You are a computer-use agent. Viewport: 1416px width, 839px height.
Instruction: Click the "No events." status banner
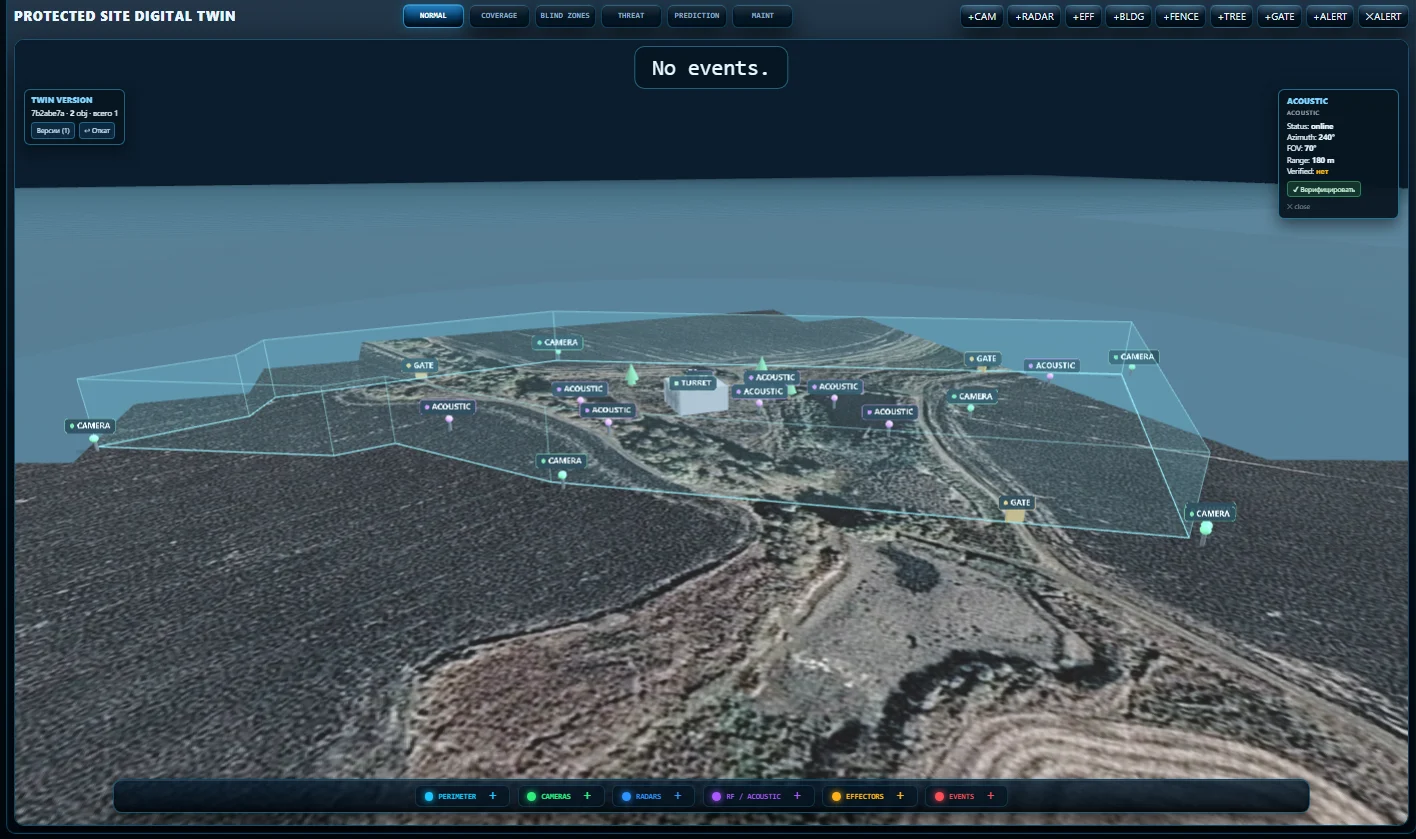[x=711, y=68]
